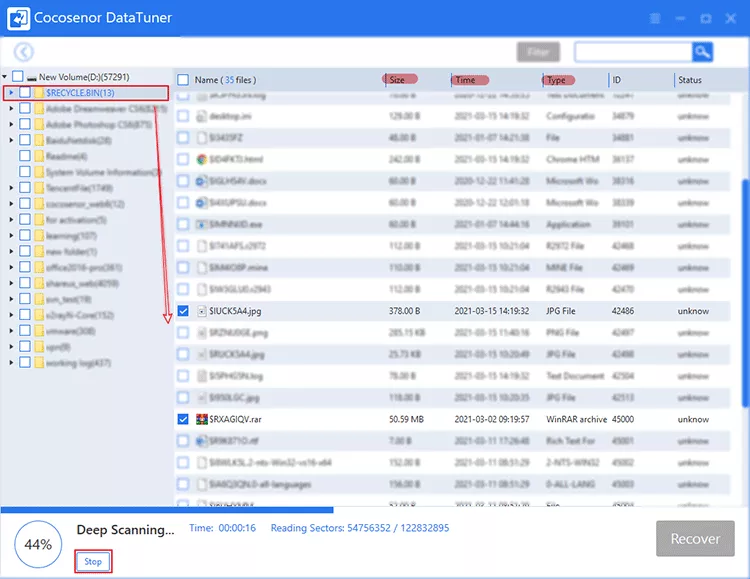Screen dimensions: 750x579
Task: Click the 44% circular progress indicator
Action: click(x=38, y=545)
